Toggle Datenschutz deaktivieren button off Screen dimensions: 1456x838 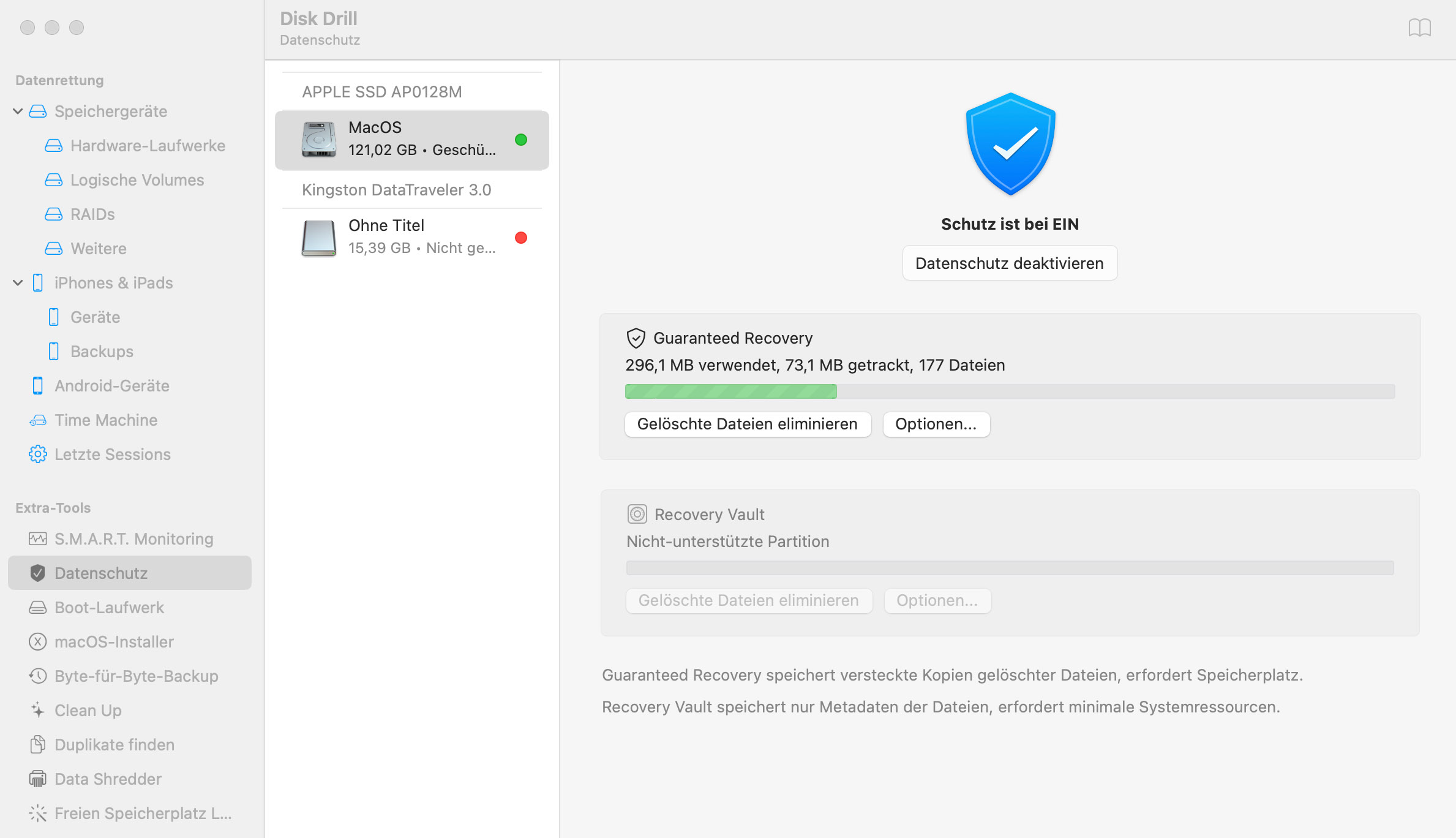coord(1010,263)
